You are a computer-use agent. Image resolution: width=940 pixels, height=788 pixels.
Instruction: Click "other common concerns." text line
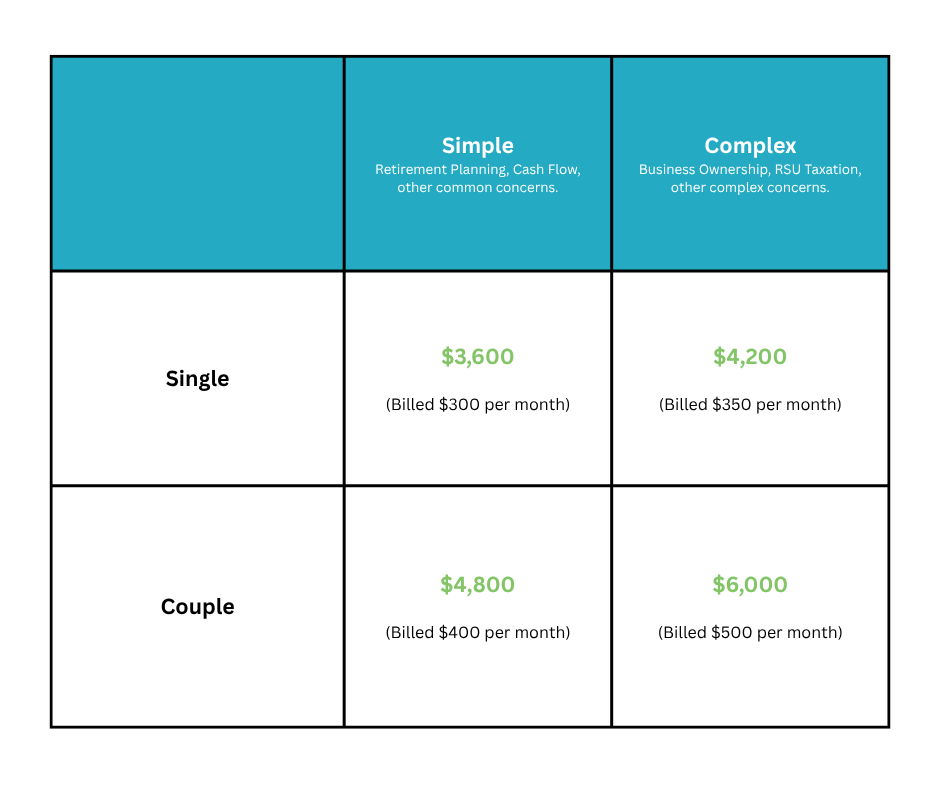pyautogui.click(x=477, y=188)
